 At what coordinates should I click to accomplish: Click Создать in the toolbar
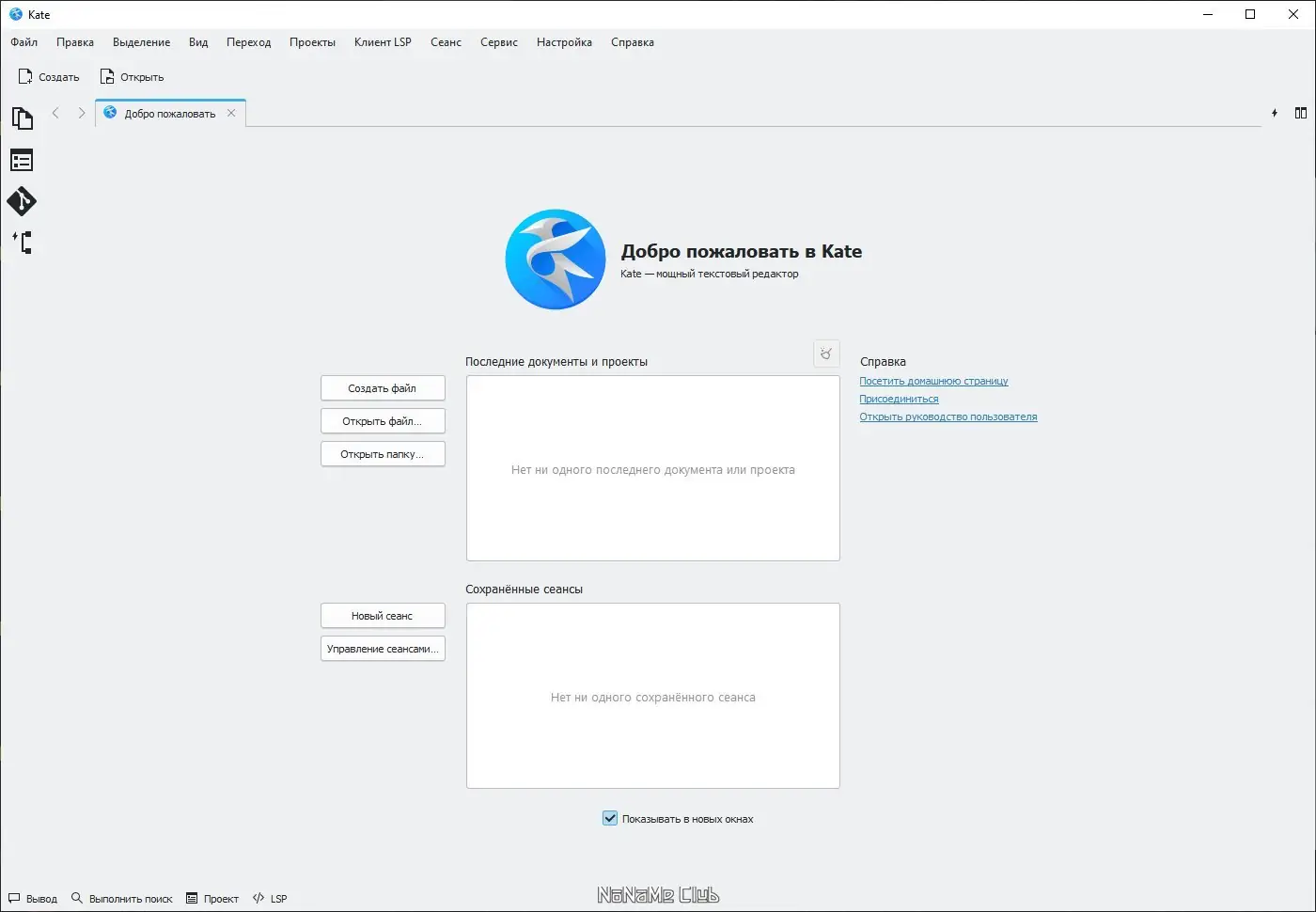coord(49,77)
